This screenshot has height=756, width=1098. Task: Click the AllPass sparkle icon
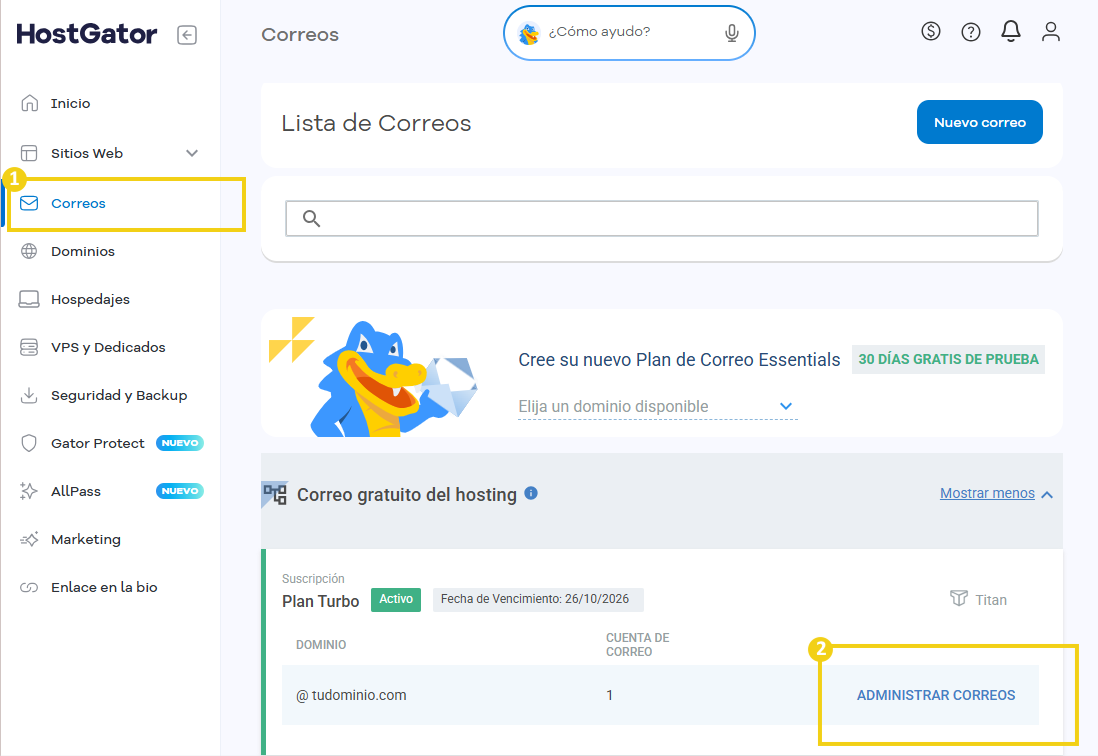(29, 491)
